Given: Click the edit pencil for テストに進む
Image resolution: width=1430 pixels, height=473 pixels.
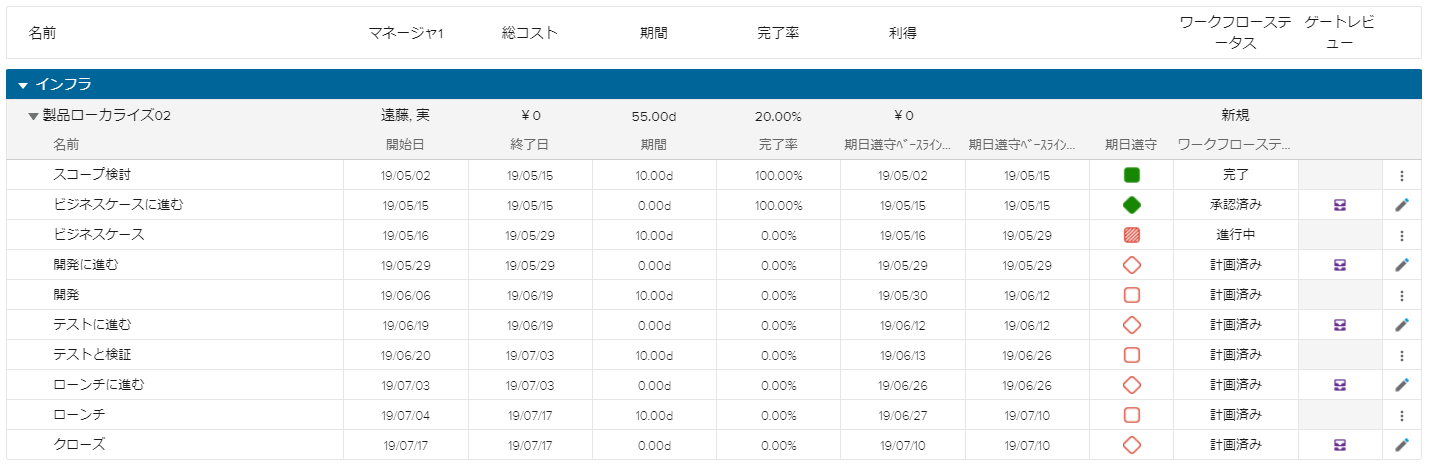Looking at the screenshot, I should pyautogui.click(x=1401, y=325).
